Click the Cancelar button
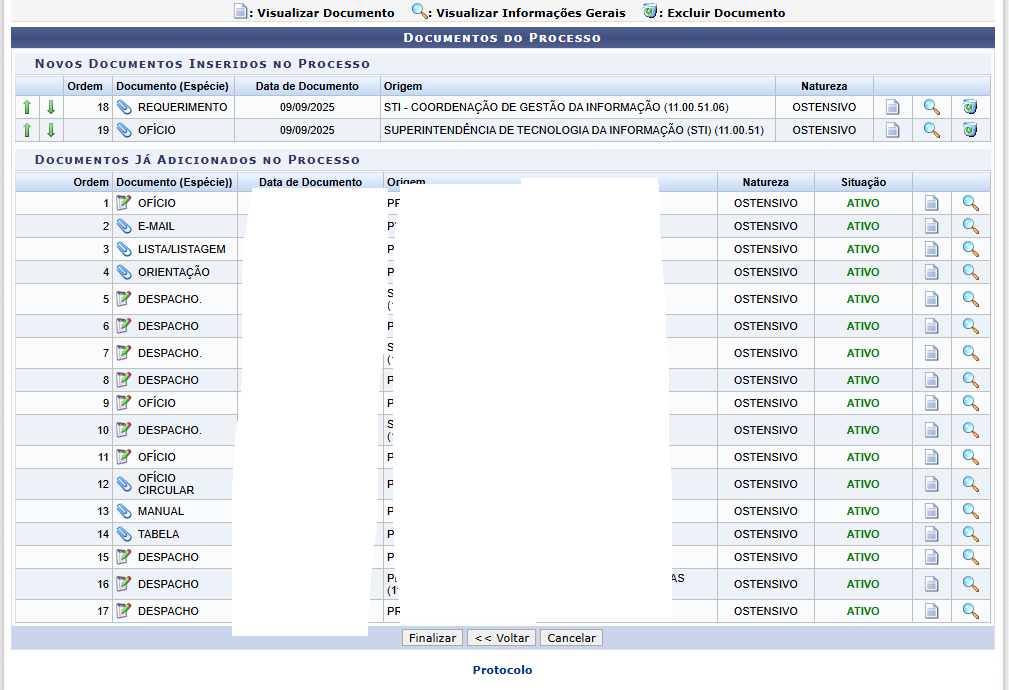 (x=571, y=638)
